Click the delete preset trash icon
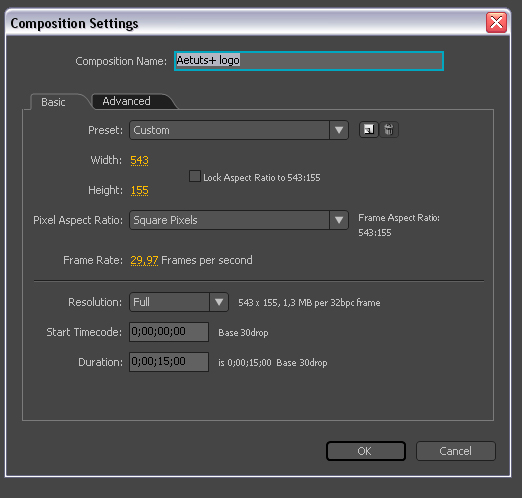The height and width of the screenshot is (498, 522). tap(389, 130)
